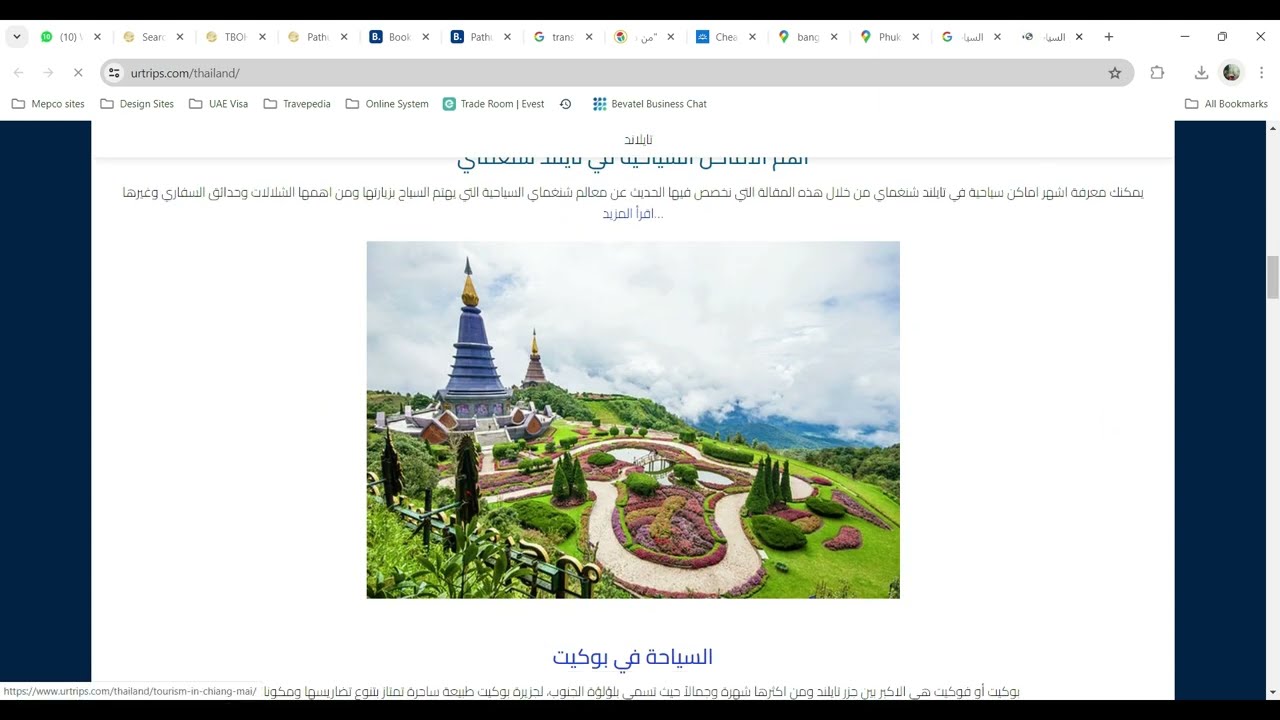Click the scrollbar up arrow
1280x720 pixels.
[1273, 128]
